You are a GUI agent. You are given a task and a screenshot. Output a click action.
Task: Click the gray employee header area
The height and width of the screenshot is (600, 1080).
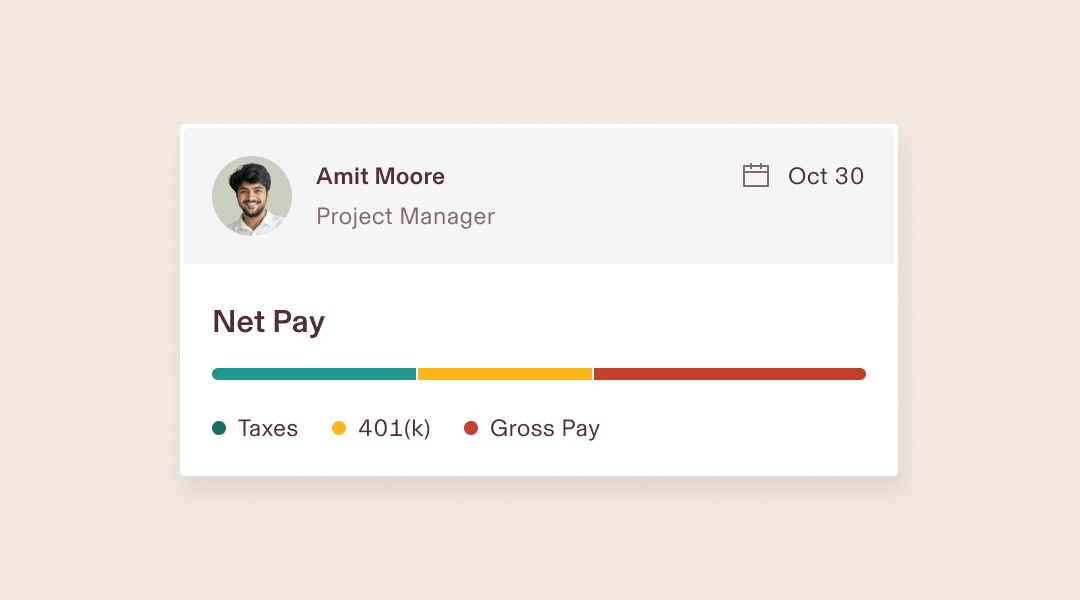539,196
